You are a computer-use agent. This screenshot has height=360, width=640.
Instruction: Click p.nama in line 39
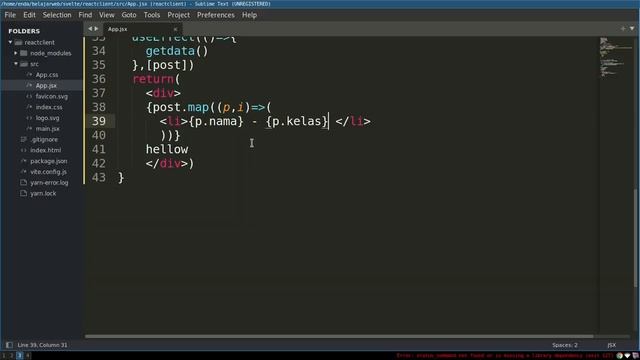[216, 121]
